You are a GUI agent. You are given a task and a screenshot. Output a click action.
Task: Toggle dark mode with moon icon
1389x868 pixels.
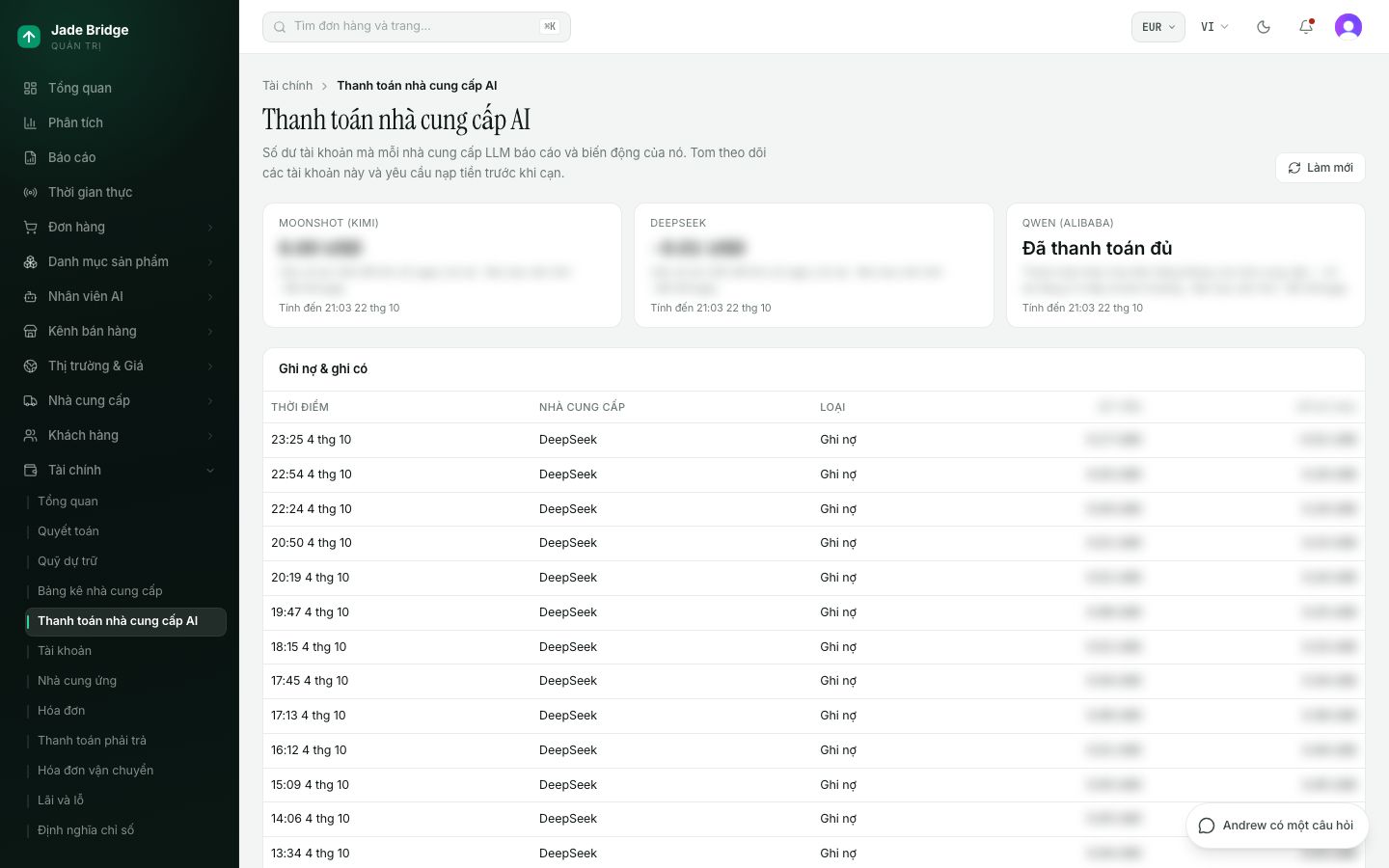[x=1264, y=27]
